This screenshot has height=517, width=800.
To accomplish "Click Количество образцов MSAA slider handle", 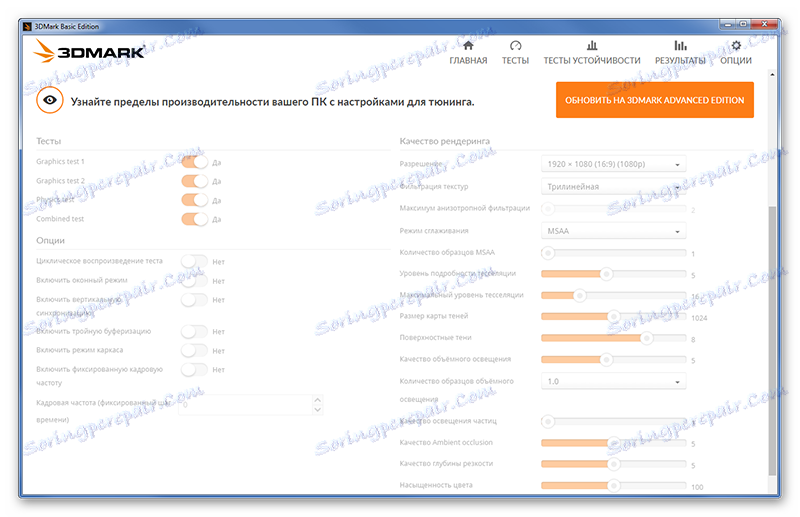I will tap(548, 253).
